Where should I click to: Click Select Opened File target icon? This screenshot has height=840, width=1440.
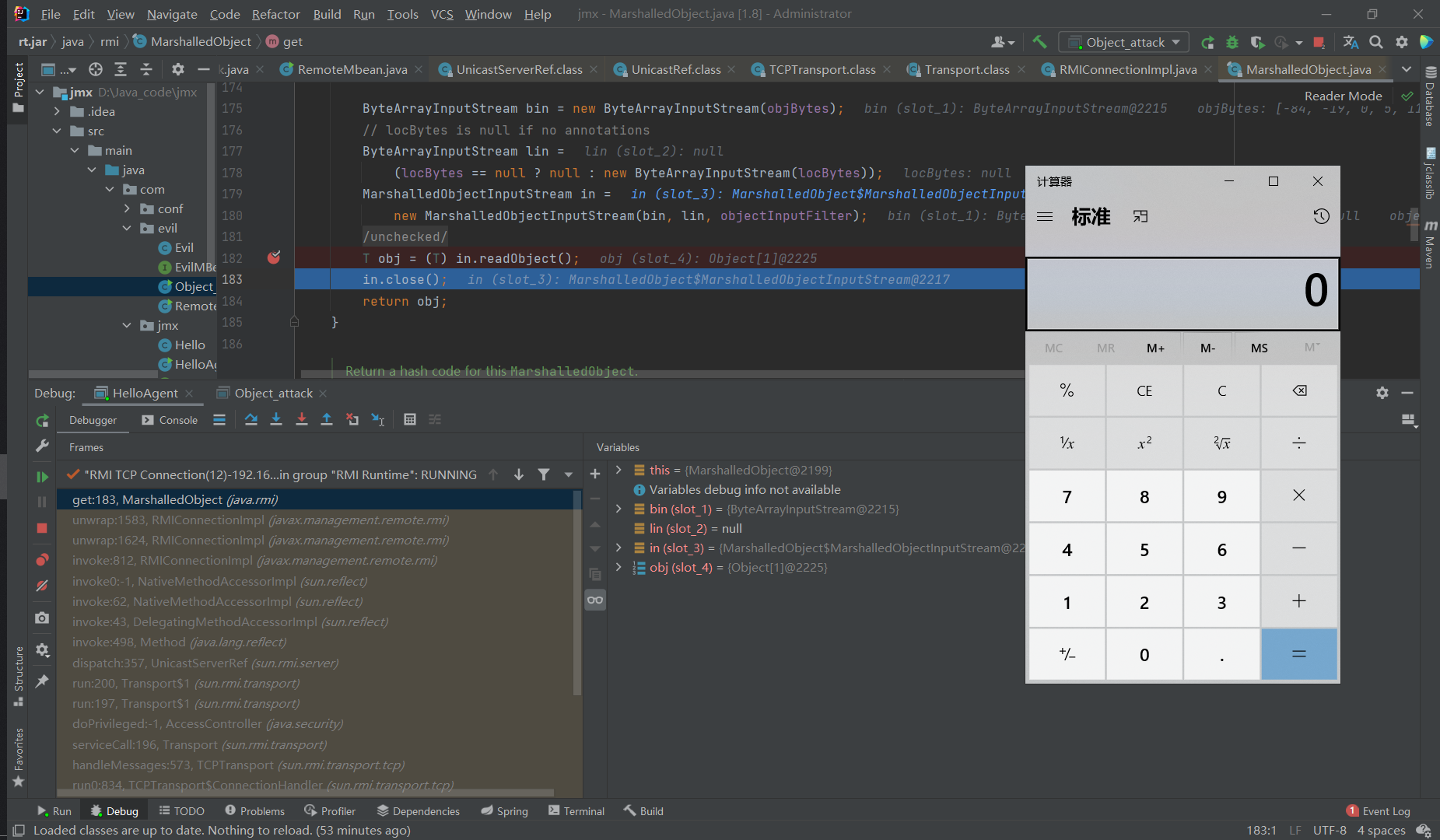click(96, 69)
